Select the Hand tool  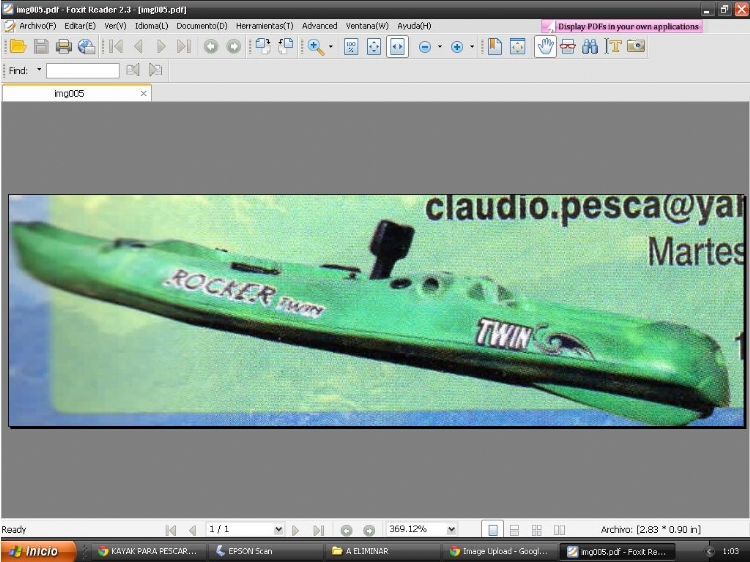point(545,46)
